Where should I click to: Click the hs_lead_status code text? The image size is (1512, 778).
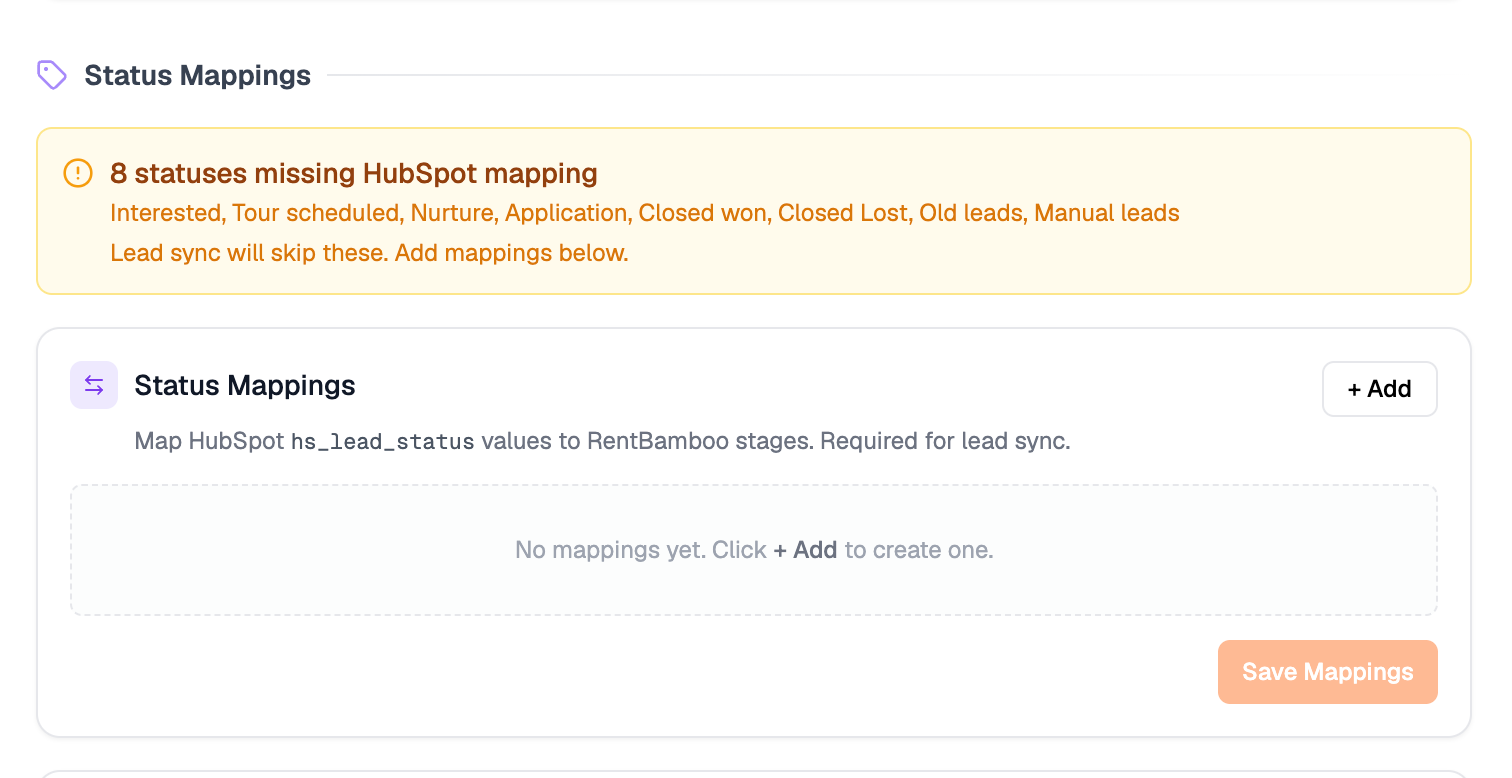[382, 442]
